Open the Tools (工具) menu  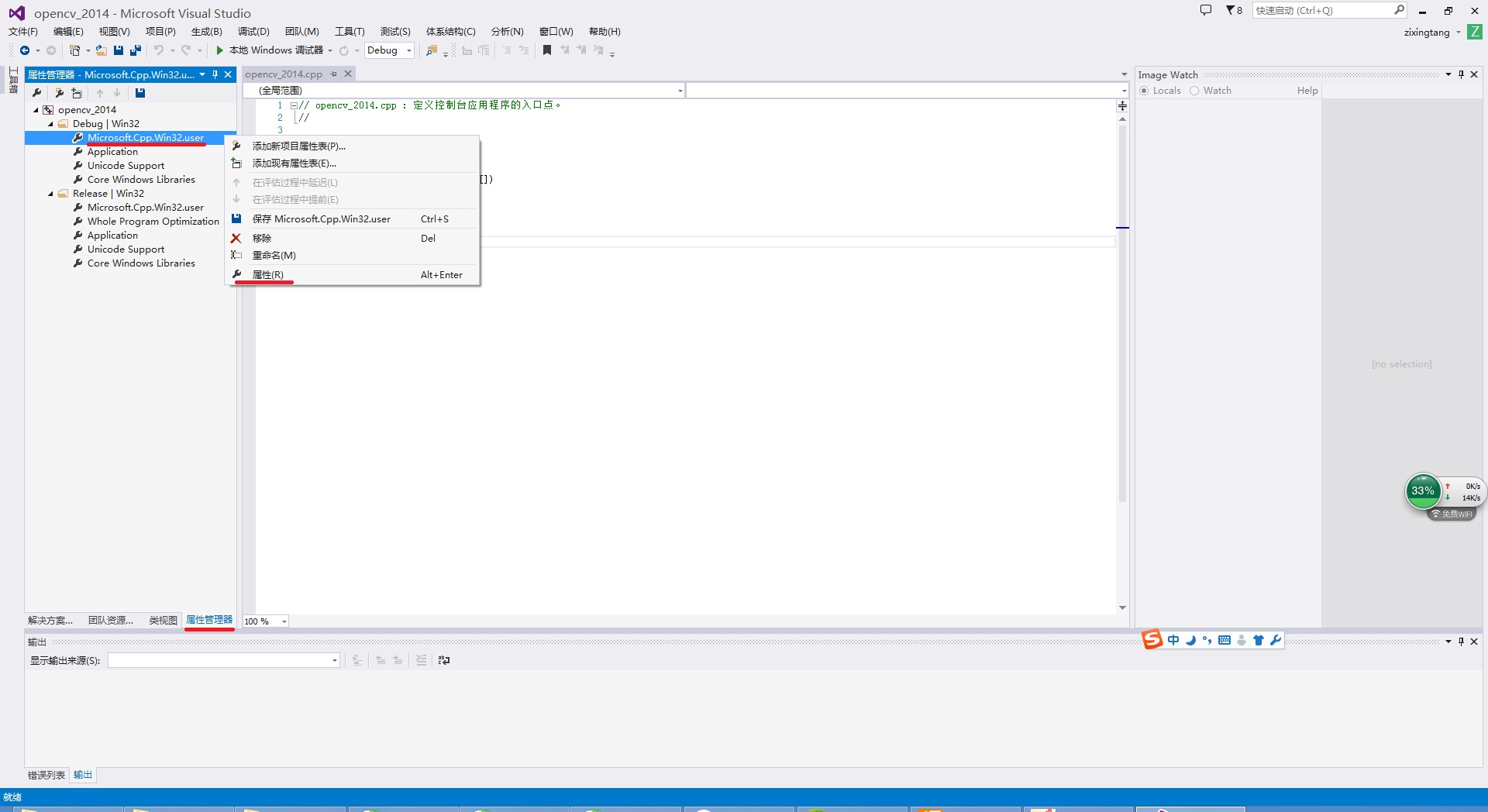350,32
